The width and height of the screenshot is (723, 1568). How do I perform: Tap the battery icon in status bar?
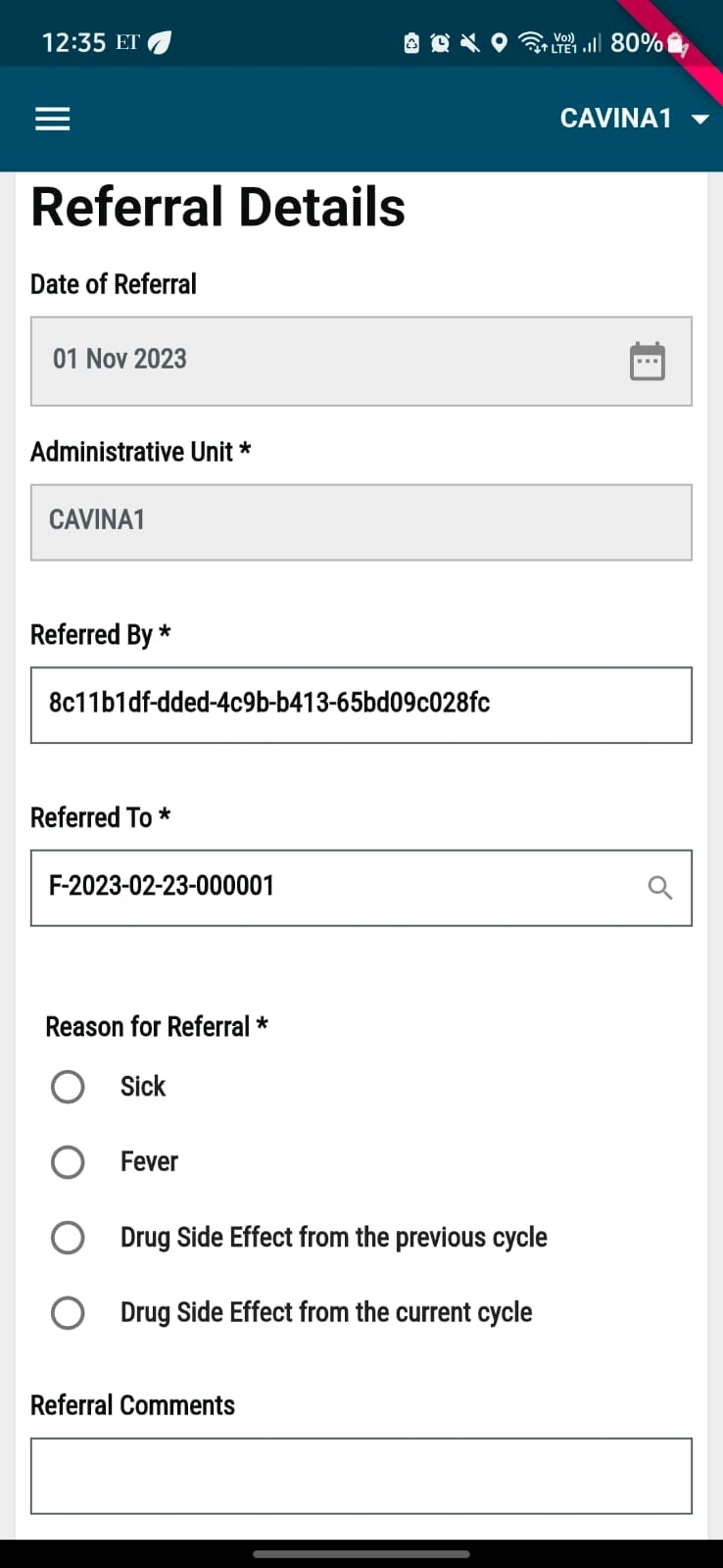click(x=677, y=43)
